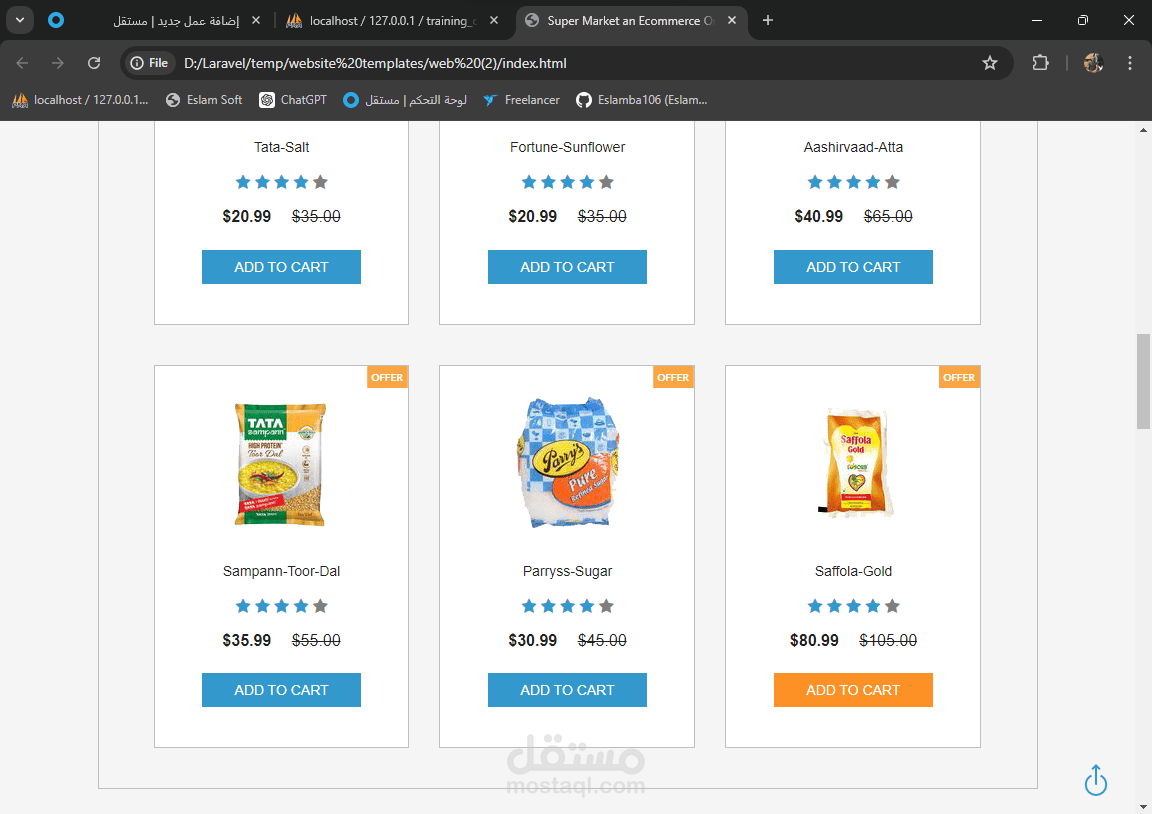The height and width of the screenshot is (814, 1152).
Task: Click the browser forward arrow
Action: 57,63
